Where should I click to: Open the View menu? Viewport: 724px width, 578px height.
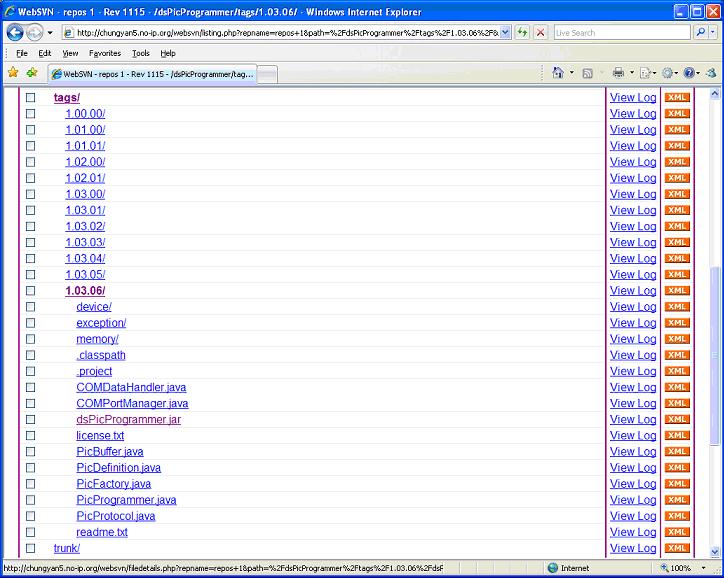(x=70, y=53)
